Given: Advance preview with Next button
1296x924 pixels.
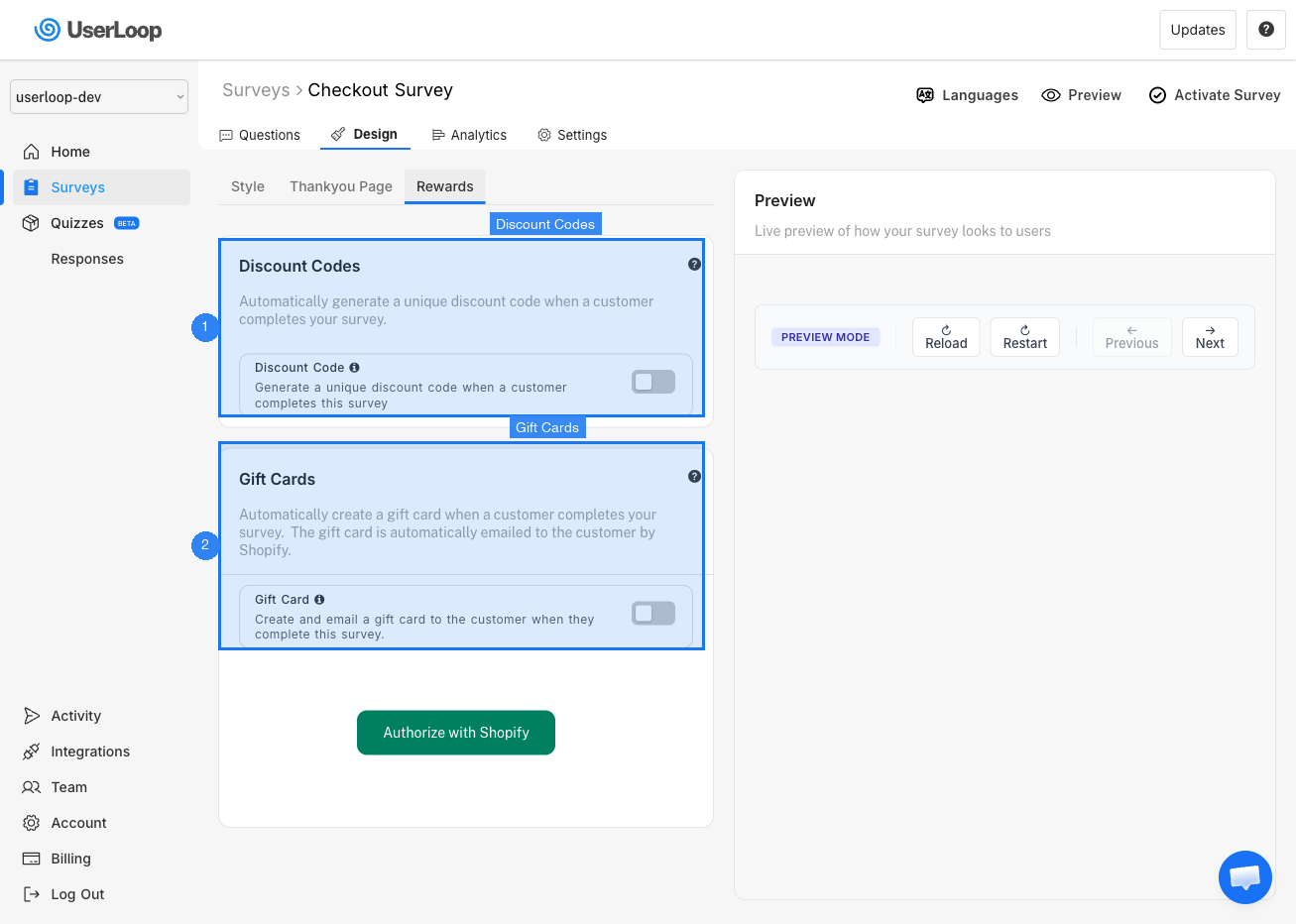Looking at the screenshot, I should coord(1210,337).
